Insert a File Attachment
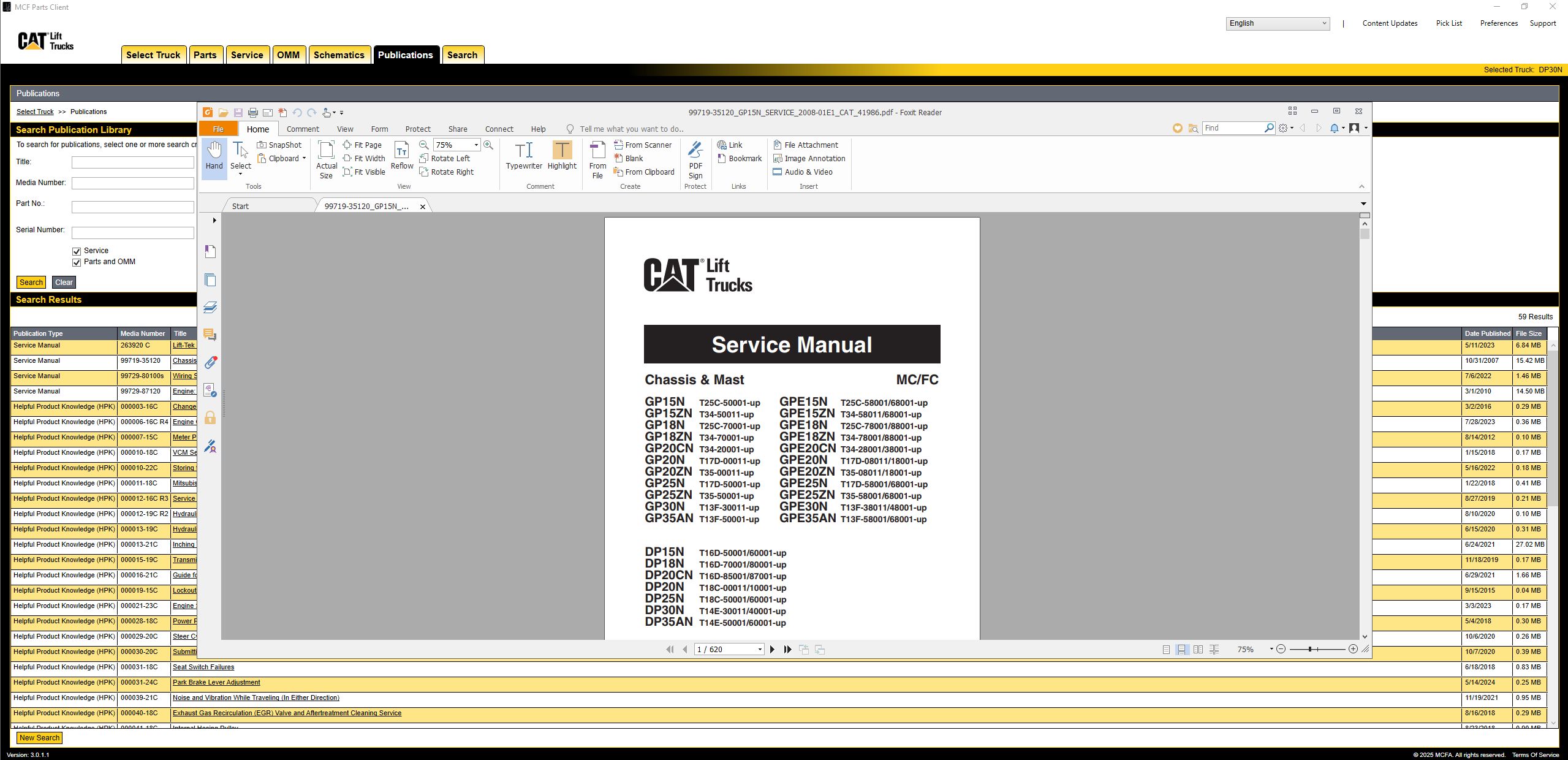 806,145
